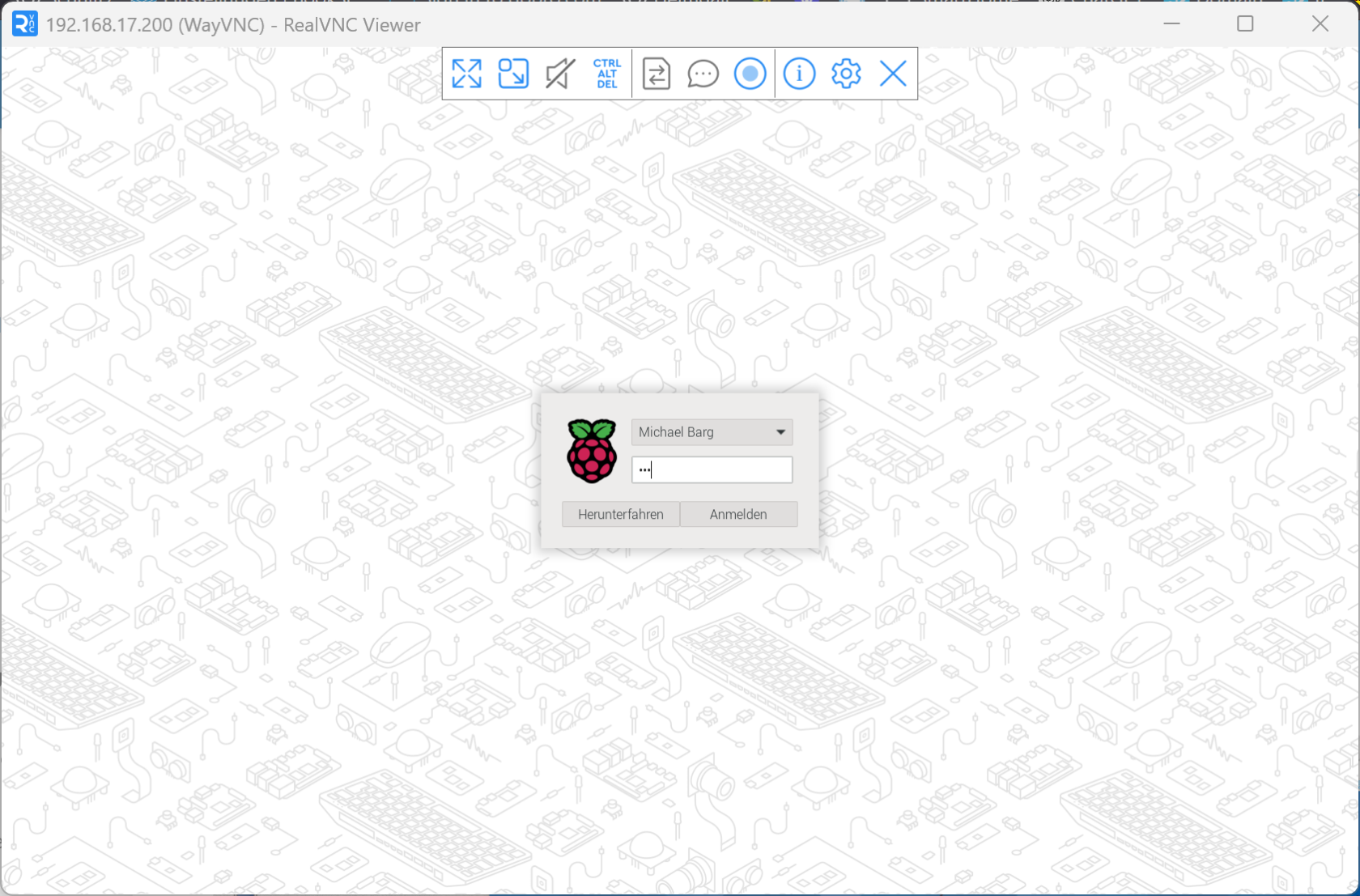The image size is (1360, 896).
Task: Close the RealVNC Viewer window
Action: 1320,24
